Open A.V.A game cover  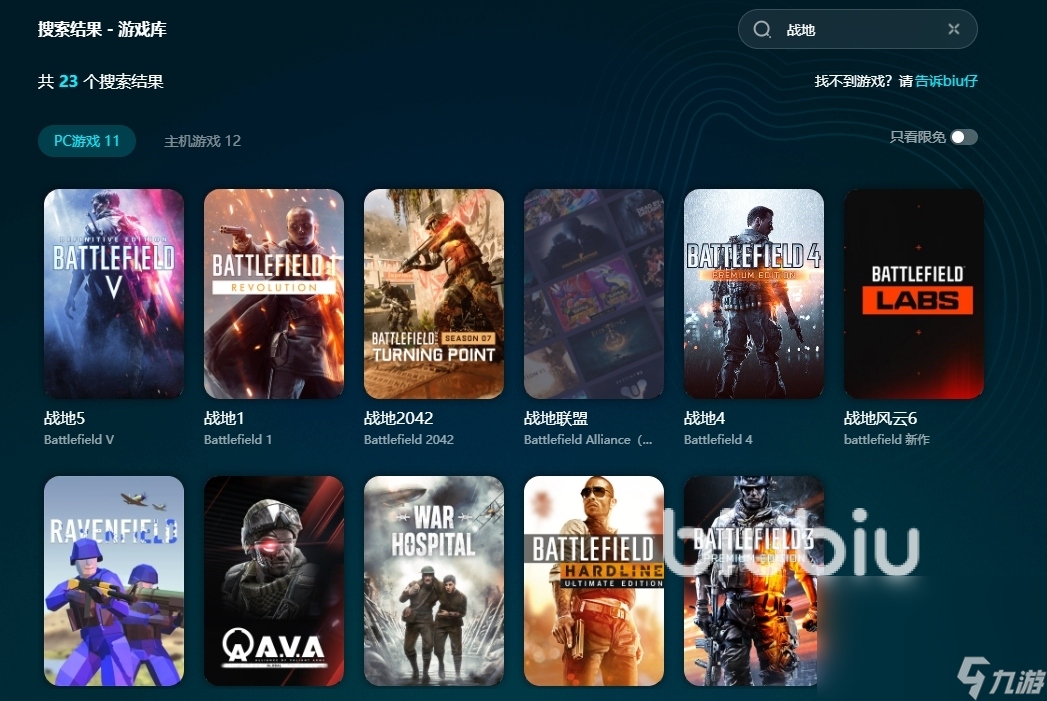click(274, 581)
